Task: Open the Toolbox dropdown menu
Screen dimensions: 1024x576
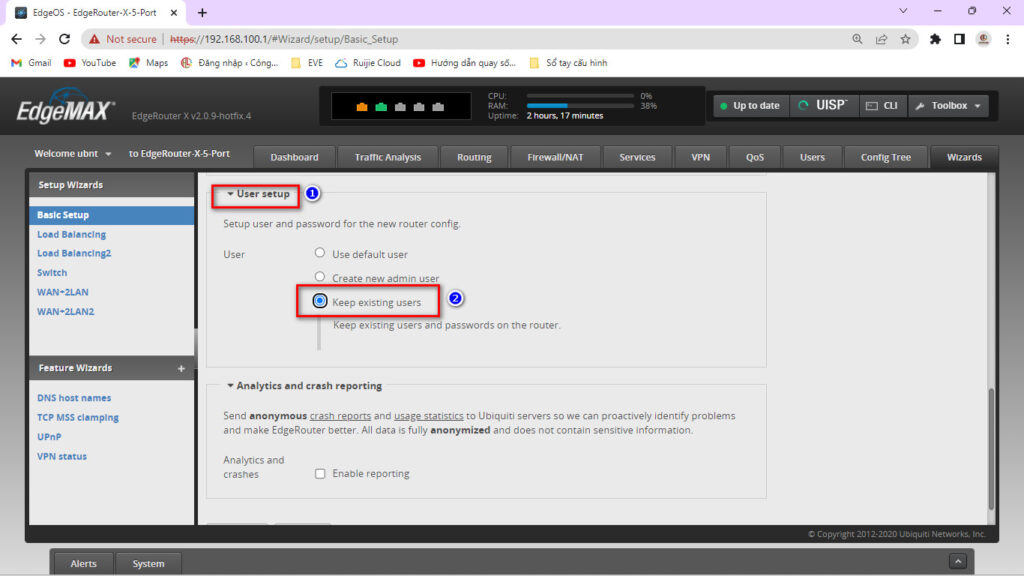Action: pos(948,106)
